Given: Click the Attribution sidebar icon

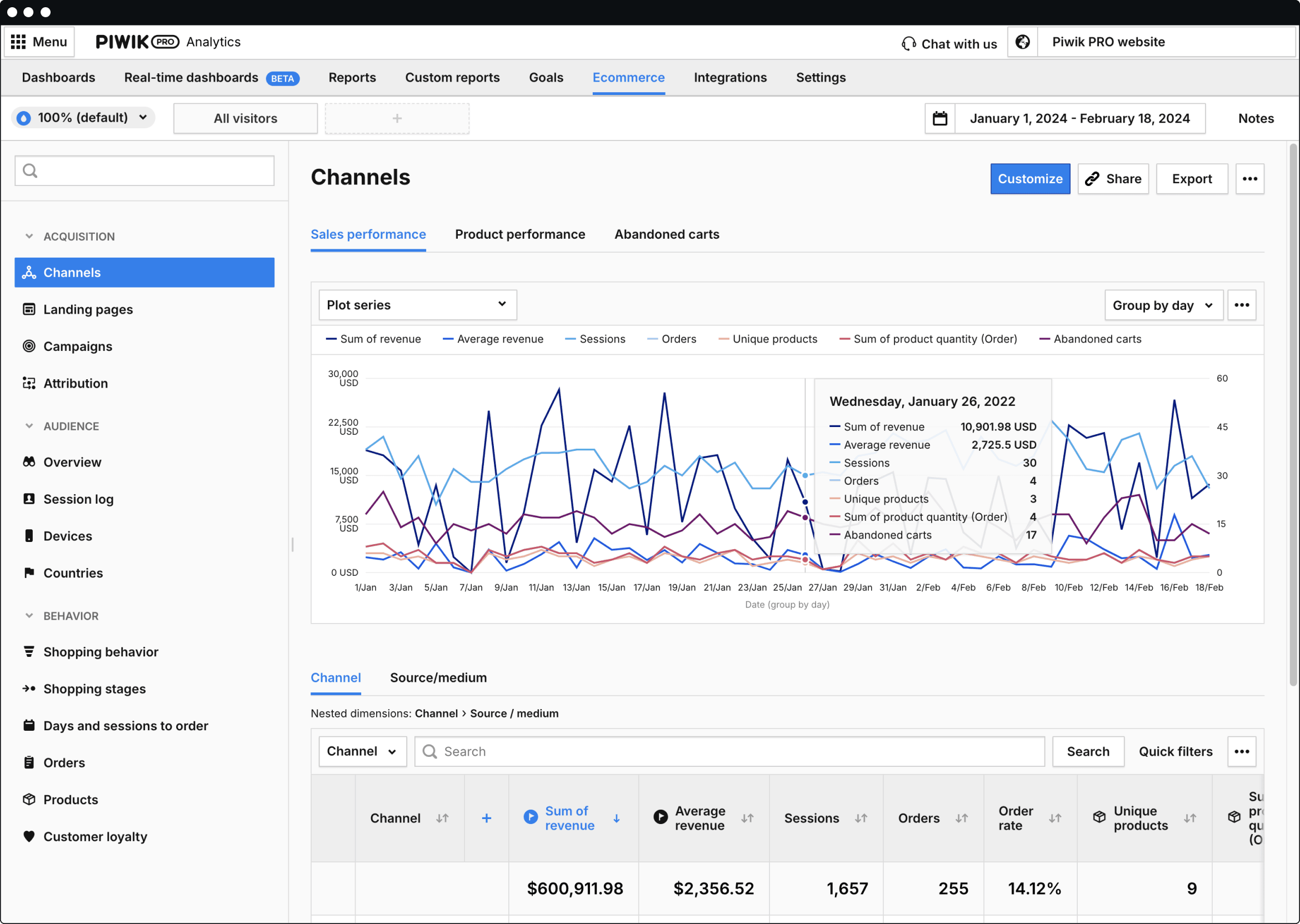Looking at the screenshot, I should pyautogui.click(x=29, y=384).
